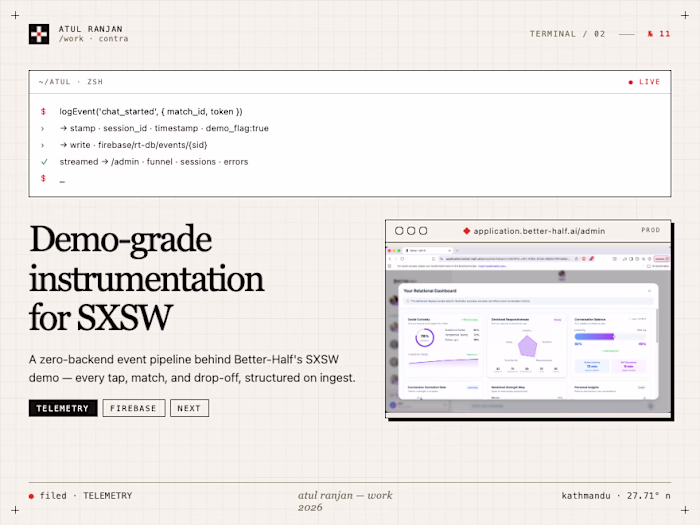Click the green checkmark beside streamed

coord(44,162)
